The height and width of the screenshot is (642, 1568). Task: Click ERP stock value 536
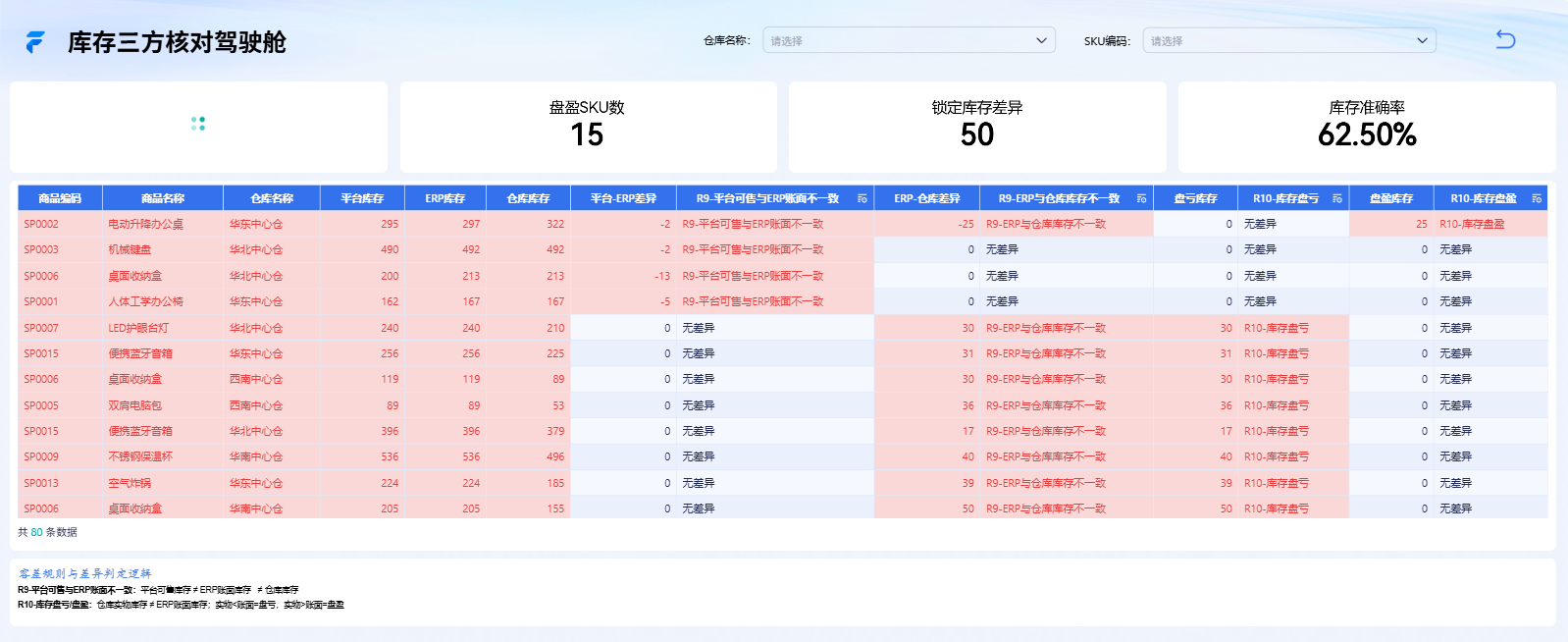pos(471,456)
